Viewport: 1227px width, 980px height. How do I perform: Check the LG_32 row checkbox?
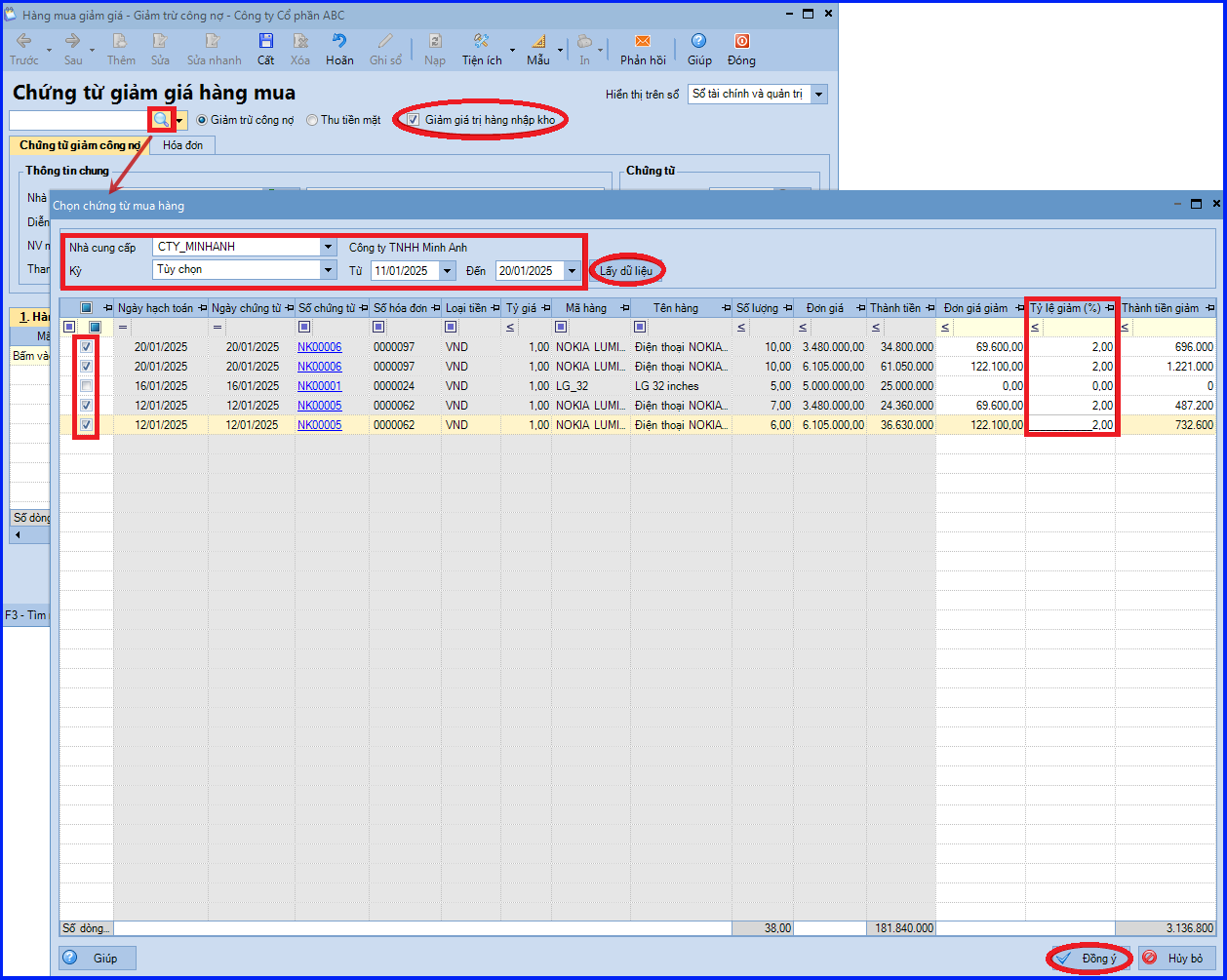[87, 386]
